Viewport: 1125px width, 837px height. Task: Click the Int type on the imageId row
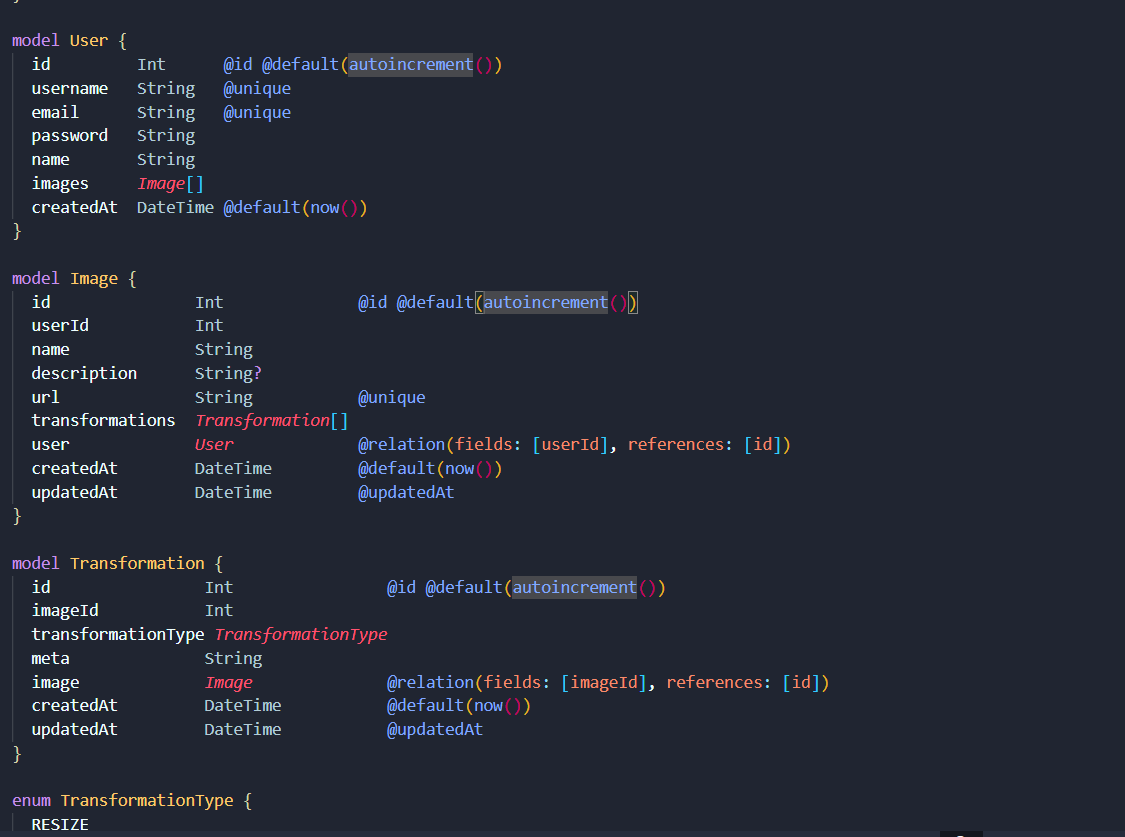219,610
